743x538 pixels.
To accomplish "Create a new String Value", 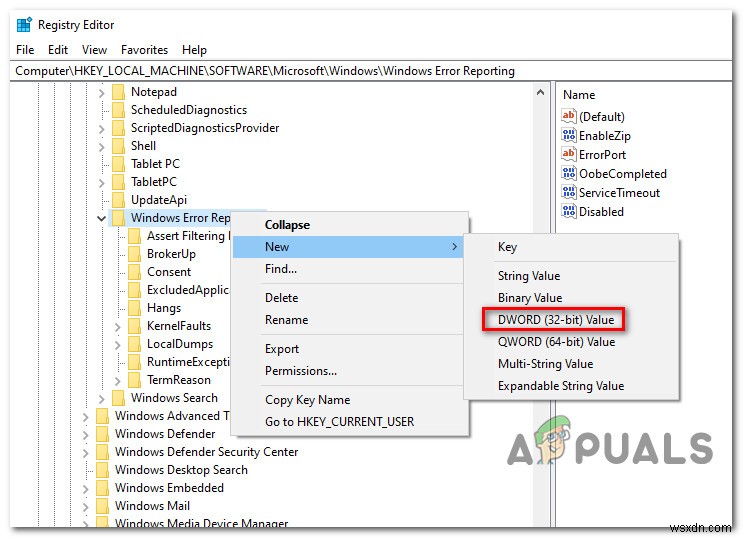I will [571, 276].
